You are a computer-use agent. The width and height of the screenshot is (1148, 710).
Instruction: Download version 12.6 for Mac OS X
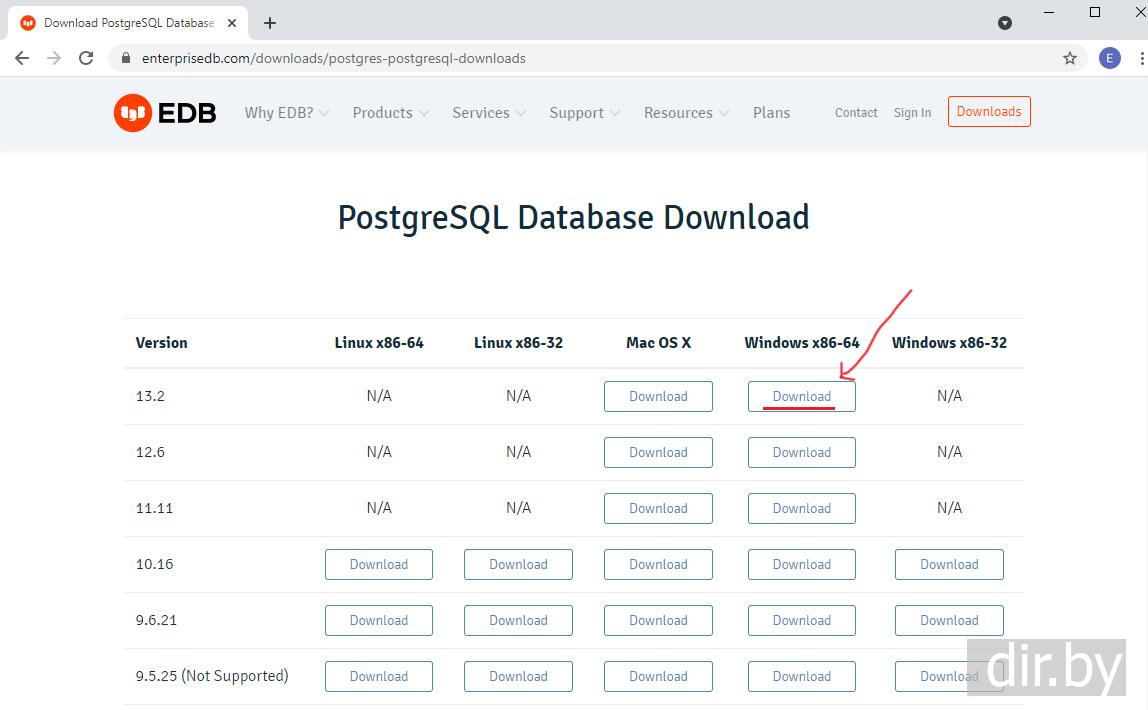point(658,452)
